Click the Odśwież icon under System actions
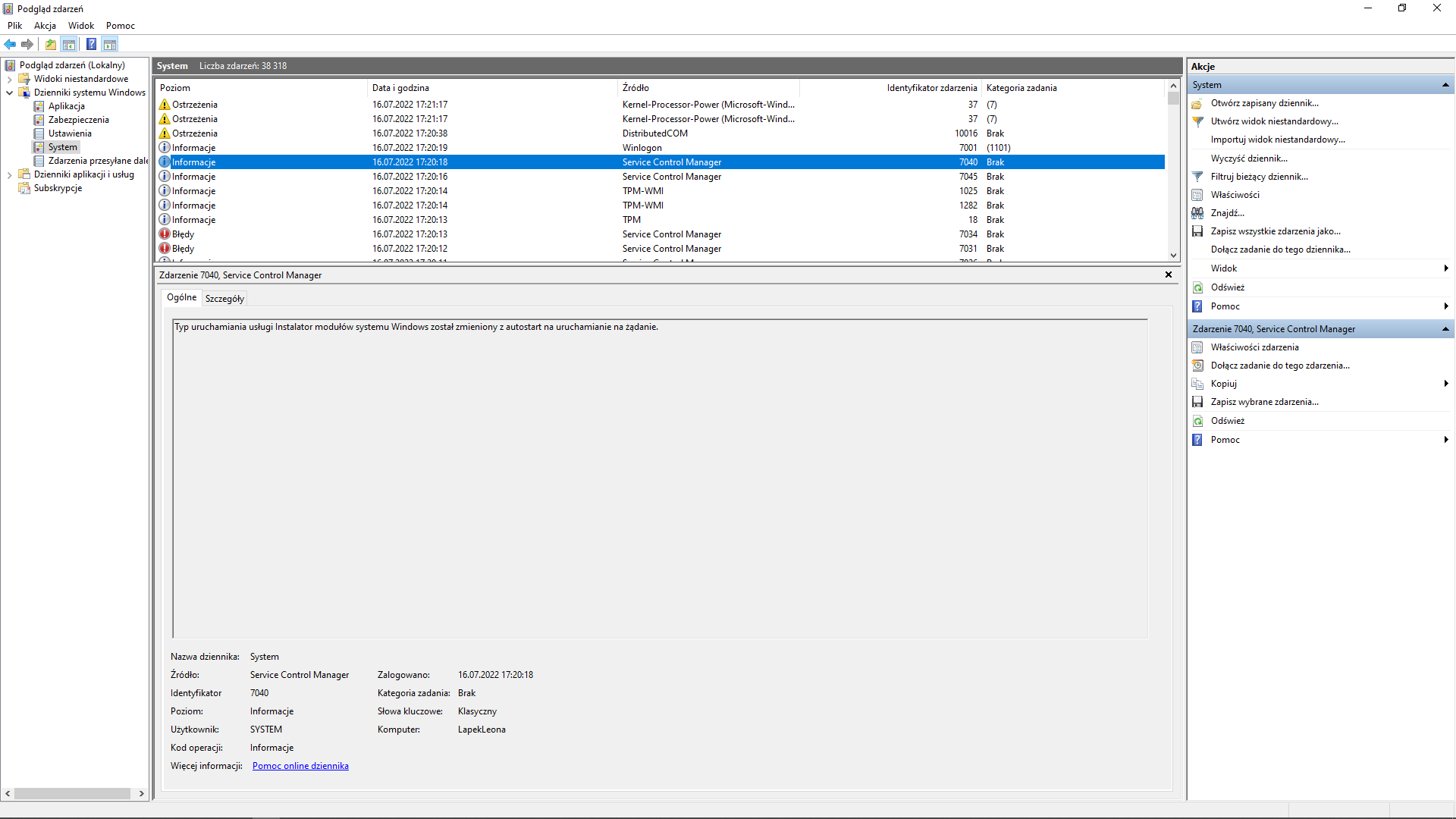The width and height of the screenshot is (1456, 819). pyautogui.click(x=1197, y=287)
